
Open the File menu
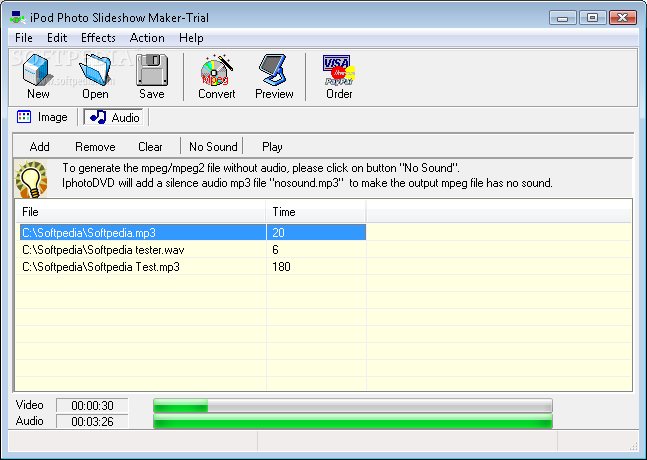click(x=24, y=38)
